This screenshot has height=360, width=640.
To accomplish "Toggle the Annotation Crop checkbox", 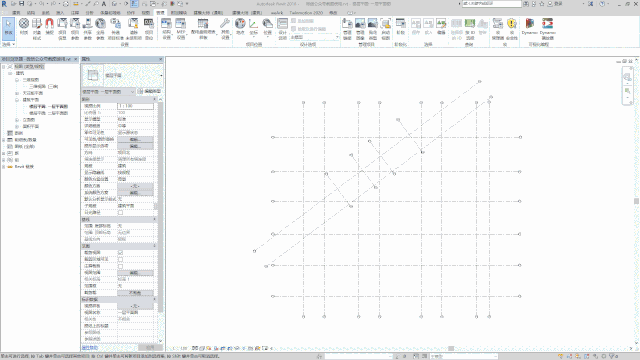I will pyautogui.click(x=120, y=266).
